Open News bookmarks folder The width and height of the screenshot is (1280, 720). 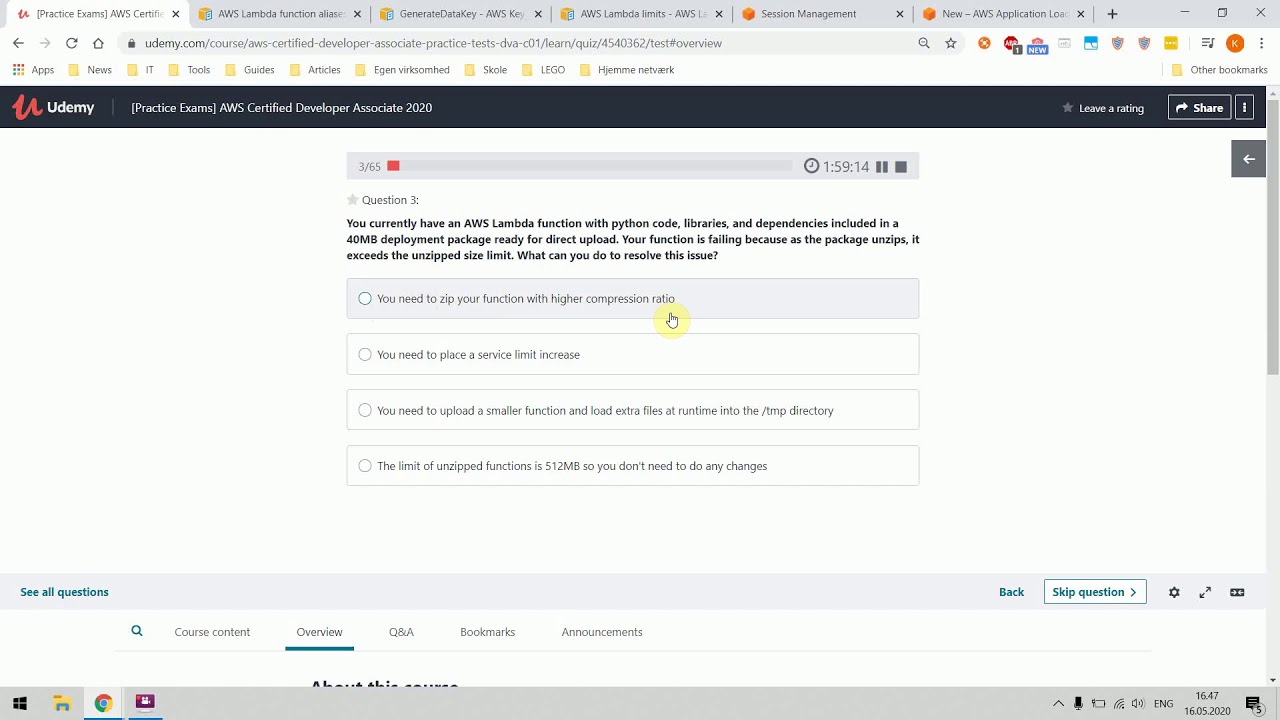coord(90,70)
